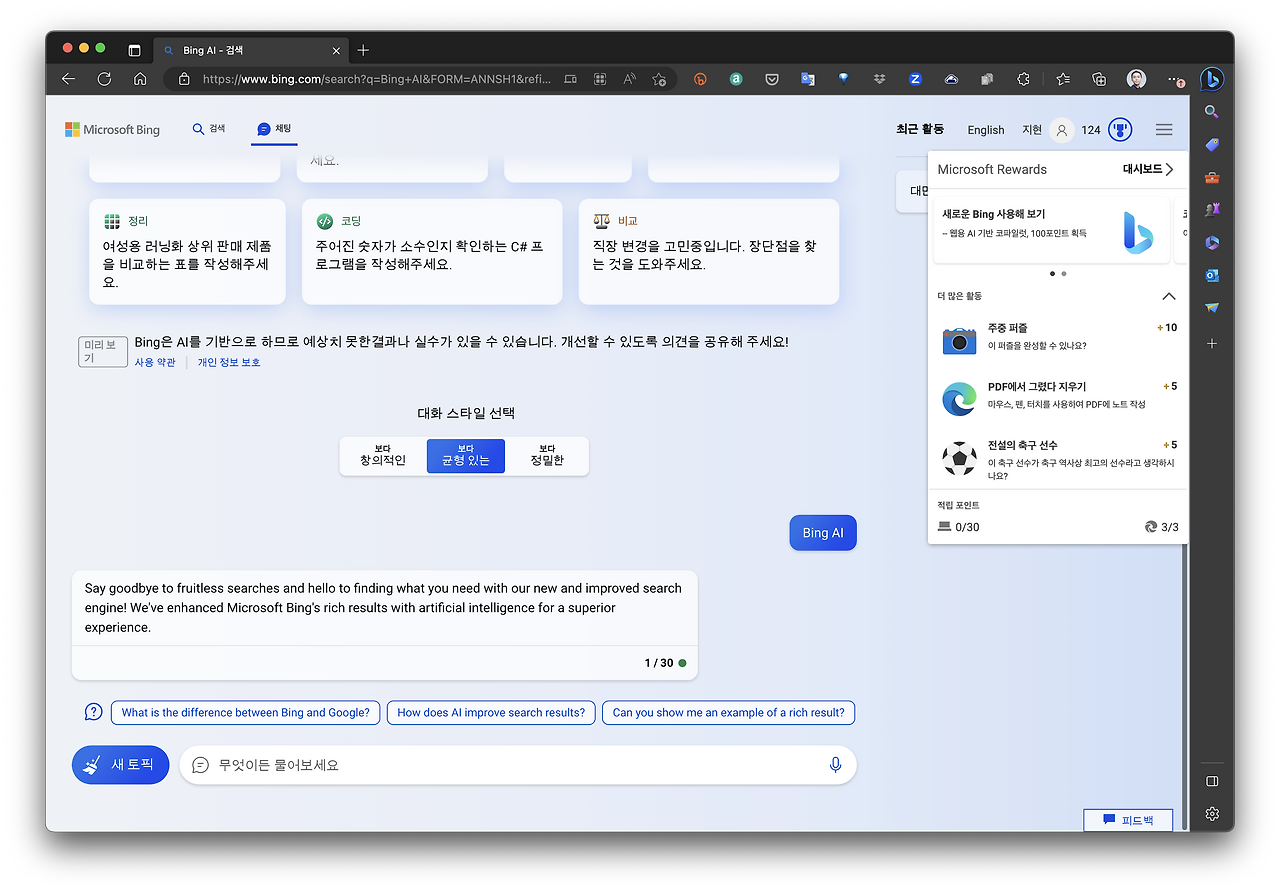Image resolution: width=1280 pixels, height=892 pixels.
Task: Open the 정리 running shoes example card
Action: coord(187,251)
